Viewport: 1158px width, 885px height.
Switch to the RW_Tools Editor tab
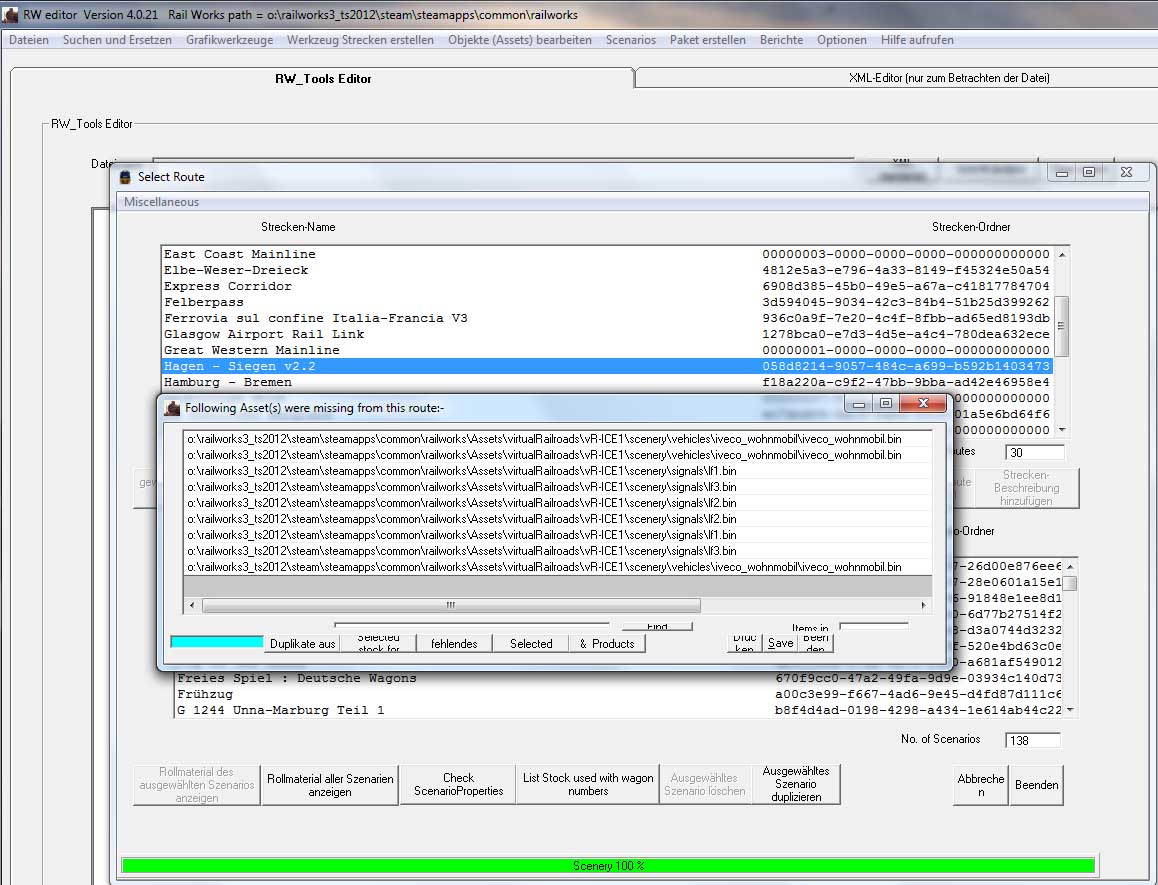[x=323, y=78]
